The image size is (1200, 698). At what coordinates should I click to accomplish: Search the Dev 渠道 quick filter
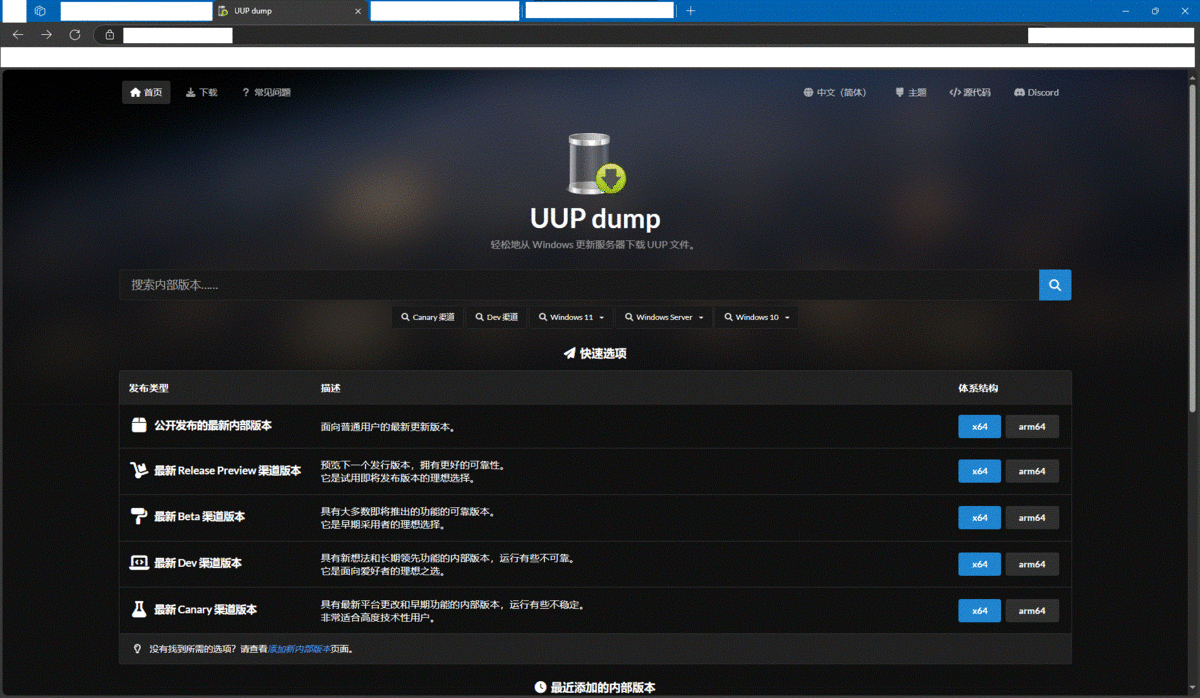tap(497, 317)
